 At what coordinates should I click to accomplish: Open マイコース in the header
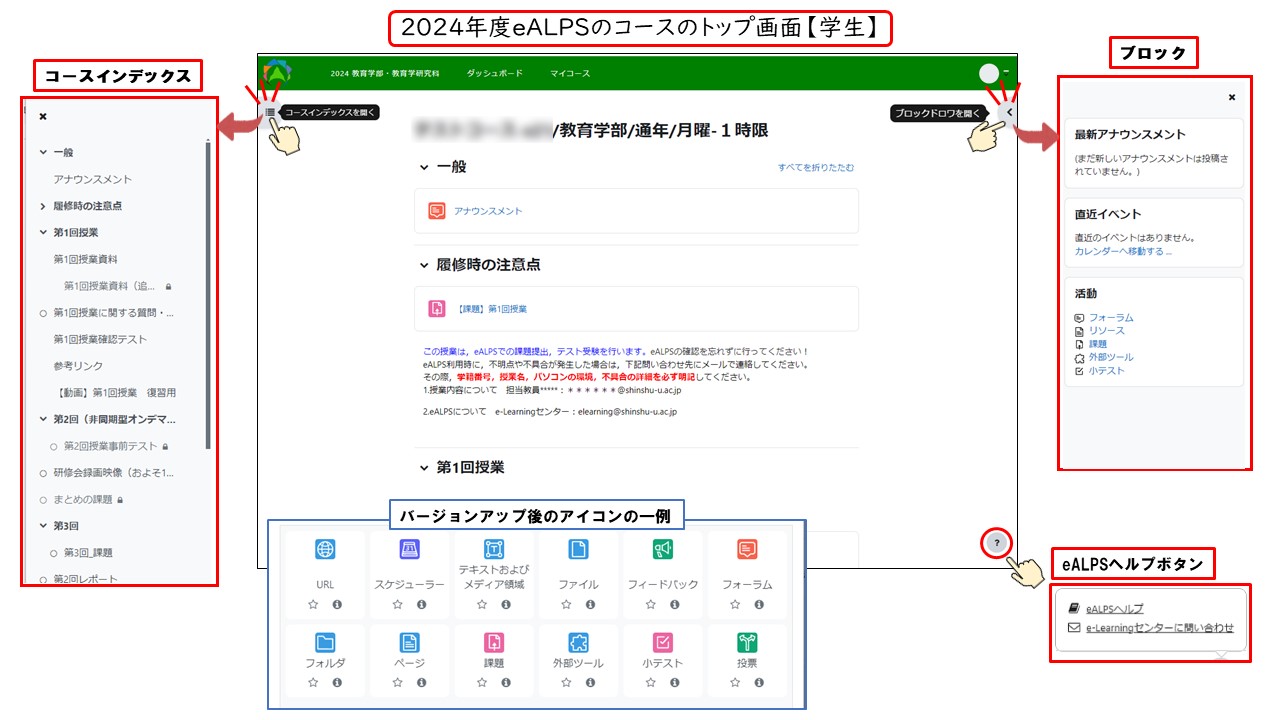click(x=570, y=74)
